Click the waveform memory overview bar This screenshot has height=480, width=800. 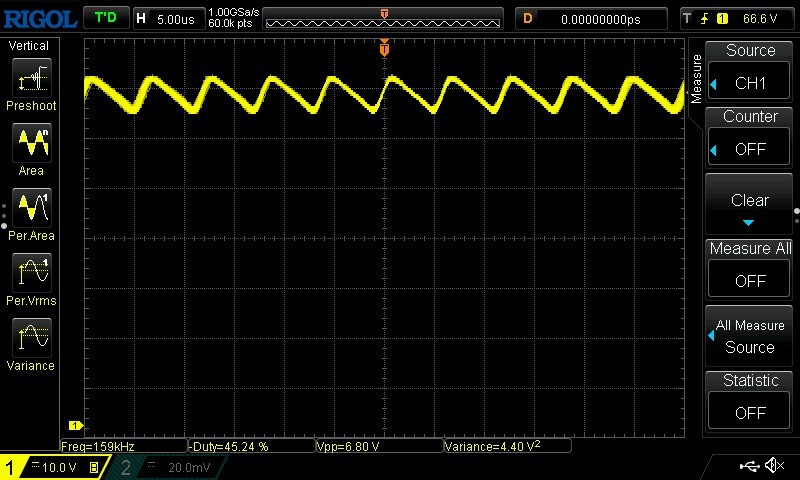(383, 19)
